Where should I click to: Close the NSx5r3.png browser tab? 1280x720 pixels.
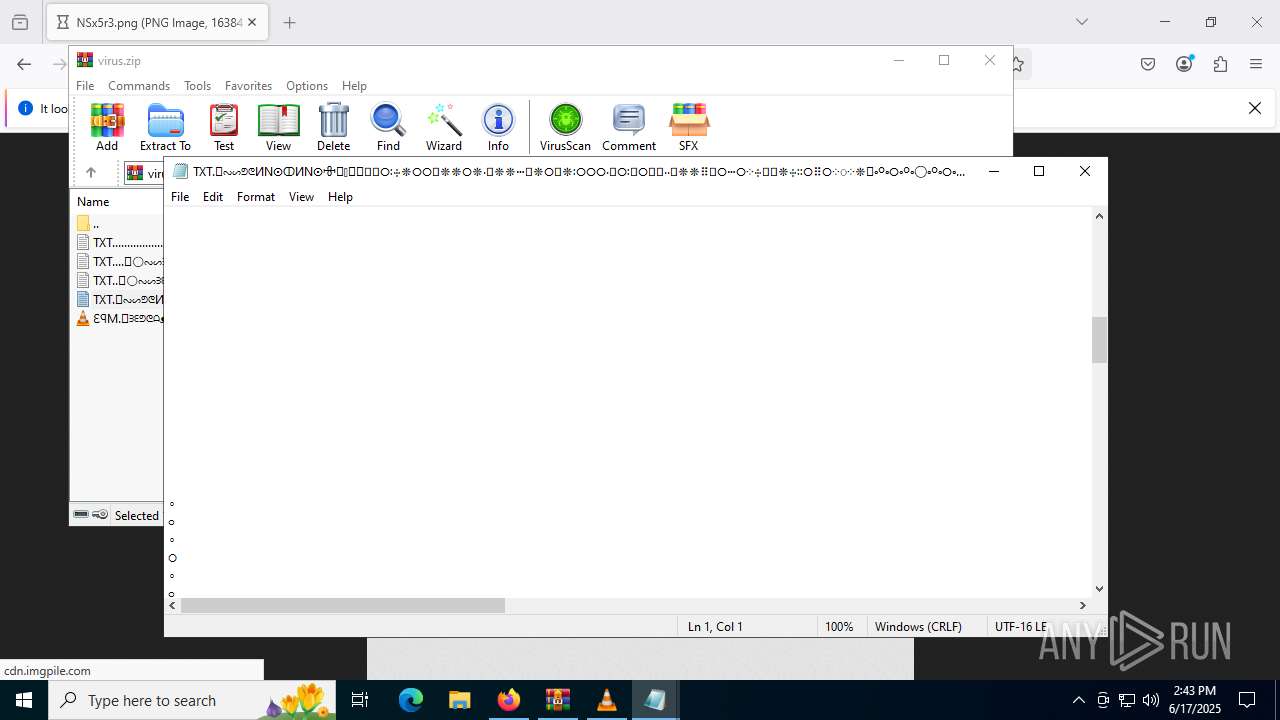(252, 22)
